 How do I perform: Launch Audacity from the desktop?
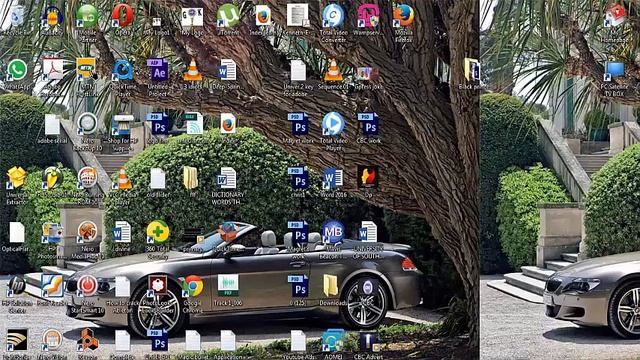click(x=52, y=17)
